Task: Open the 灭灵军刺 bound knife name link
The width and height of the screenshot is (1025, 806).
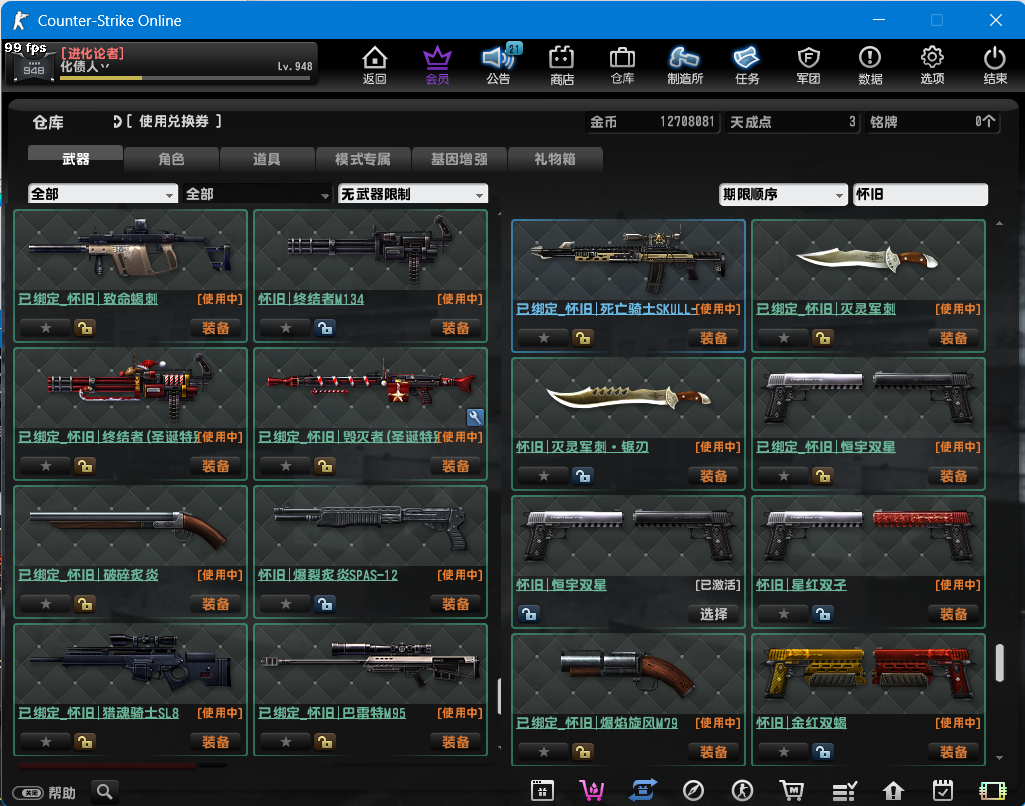Action: (x=826, y=309)
